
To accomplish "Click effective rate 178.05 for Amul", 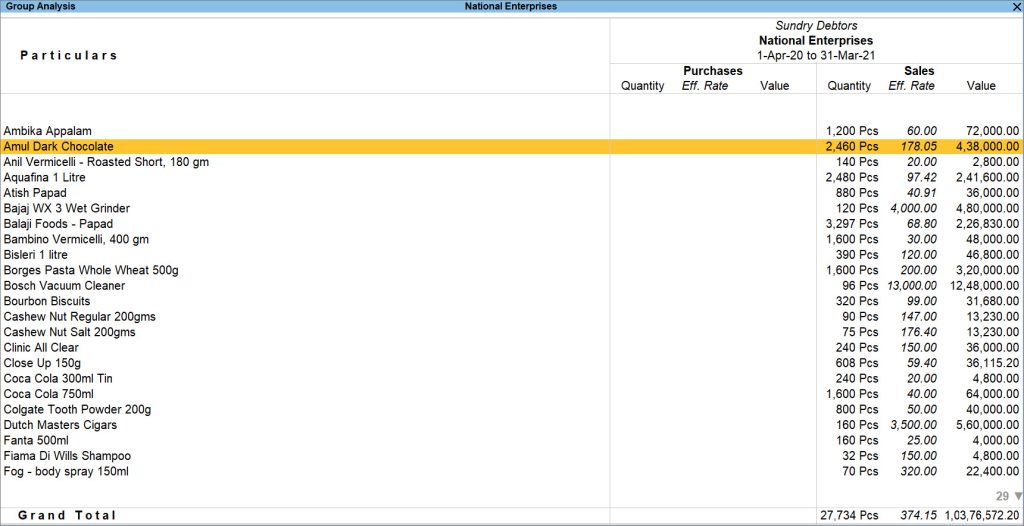I will (x=918, y=146).
